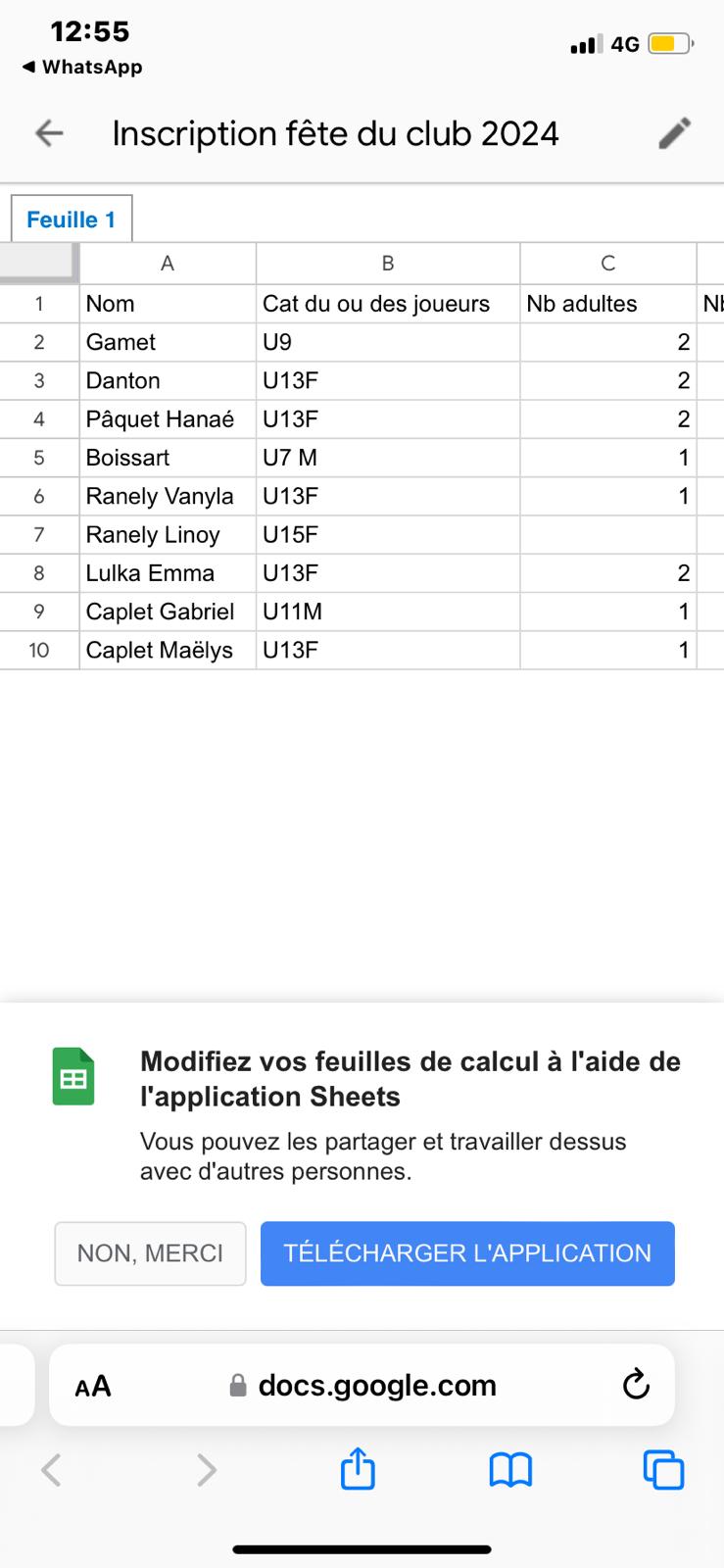
Task: Open the Safari share sheet icon
Action: pyautogui.click(x=358, y=1469)
